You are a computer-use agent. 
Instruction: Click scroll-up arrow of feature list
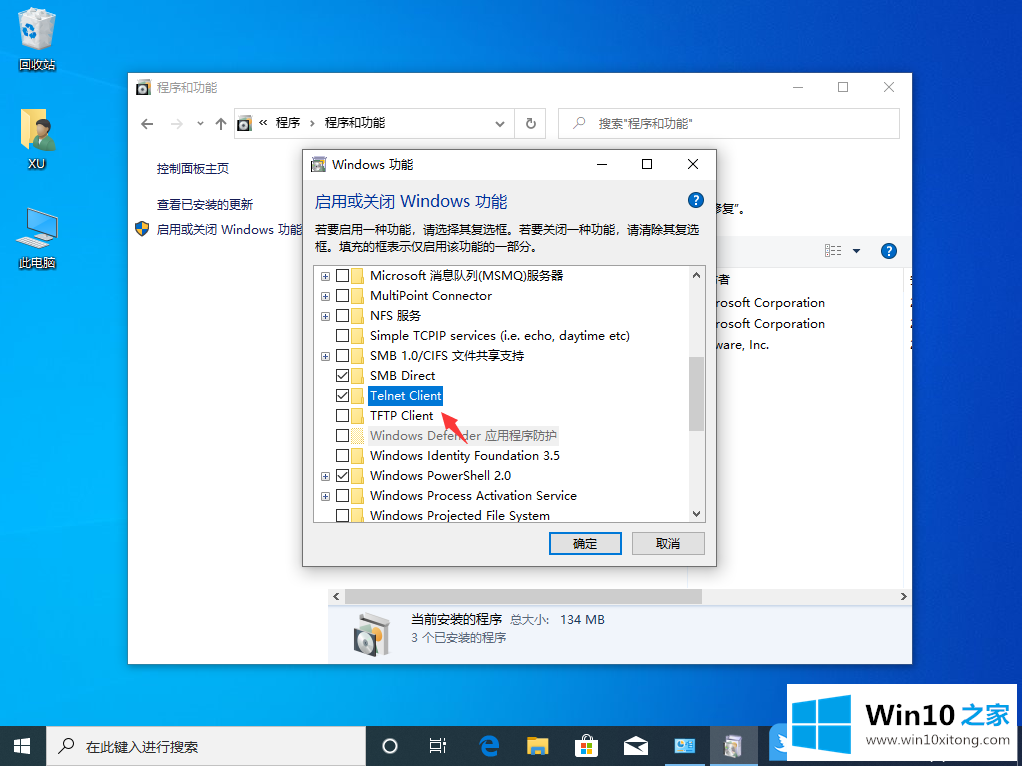coord(696,276)
